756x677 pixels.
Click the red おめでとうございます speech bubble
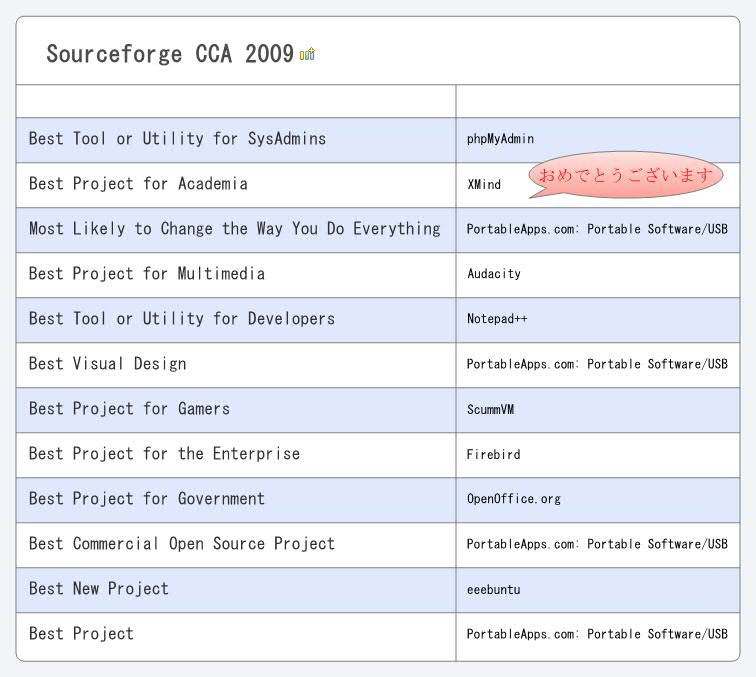(625, 176)
